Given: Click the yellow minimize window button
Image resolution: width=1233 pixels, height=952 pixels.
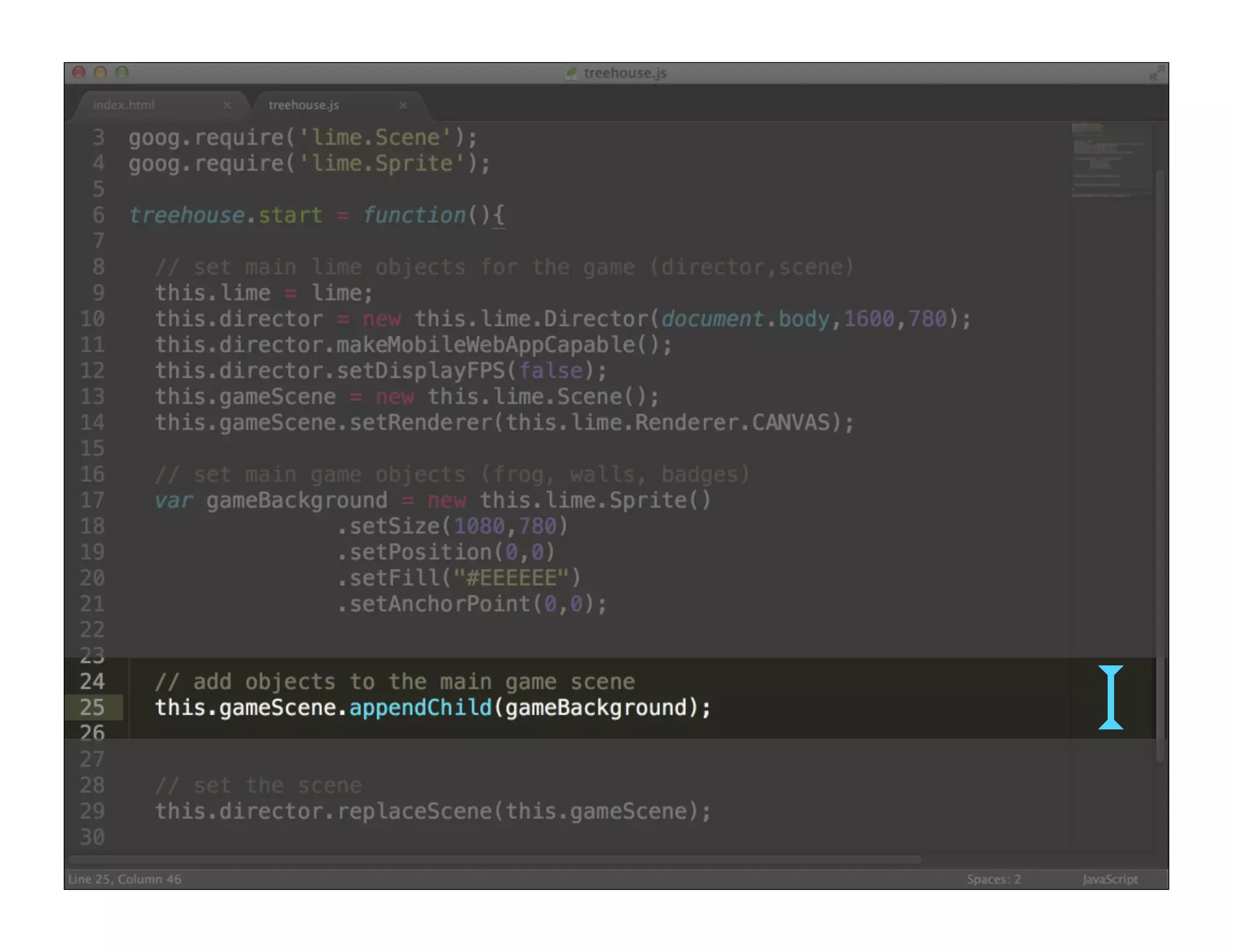Looking at the screenshot, I should pos(101,73).
